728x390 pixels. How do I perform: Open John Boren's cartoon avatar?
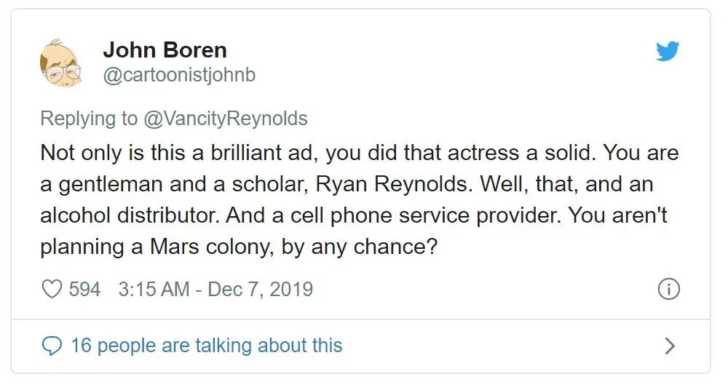60,63
